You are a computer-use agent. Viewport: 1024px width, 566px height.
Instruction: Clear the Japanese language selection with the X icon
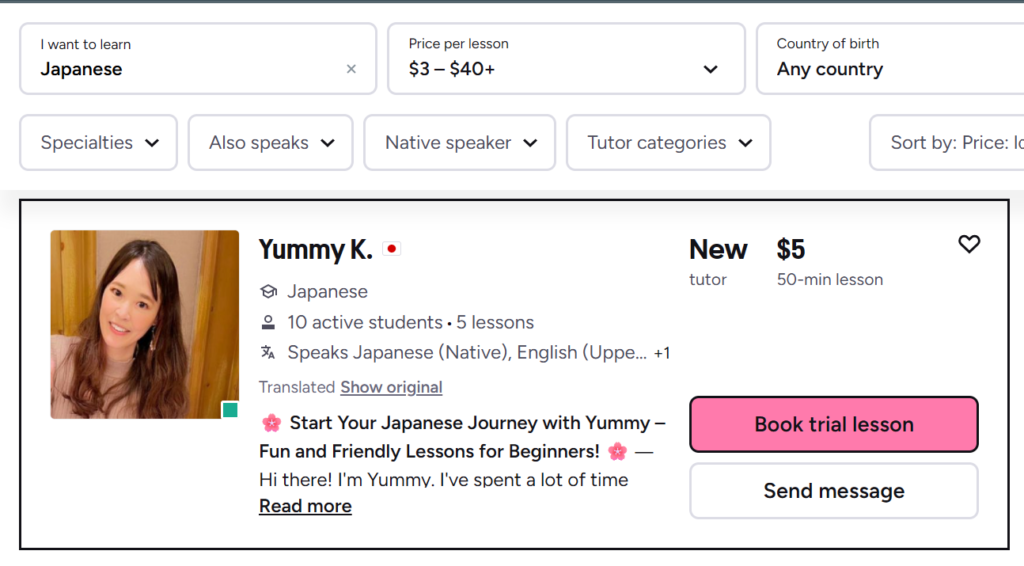click(x=351, y=69)
